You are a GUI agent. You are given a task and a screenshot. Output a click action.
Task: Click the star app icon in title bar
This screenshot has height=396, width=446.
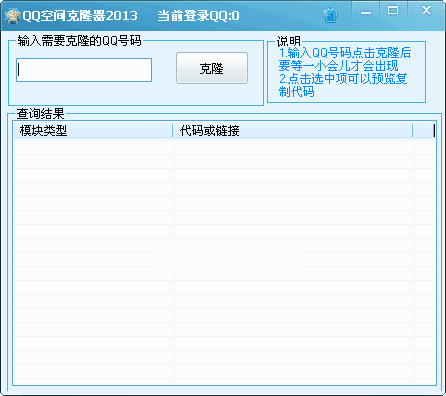(x=13, y=15)
